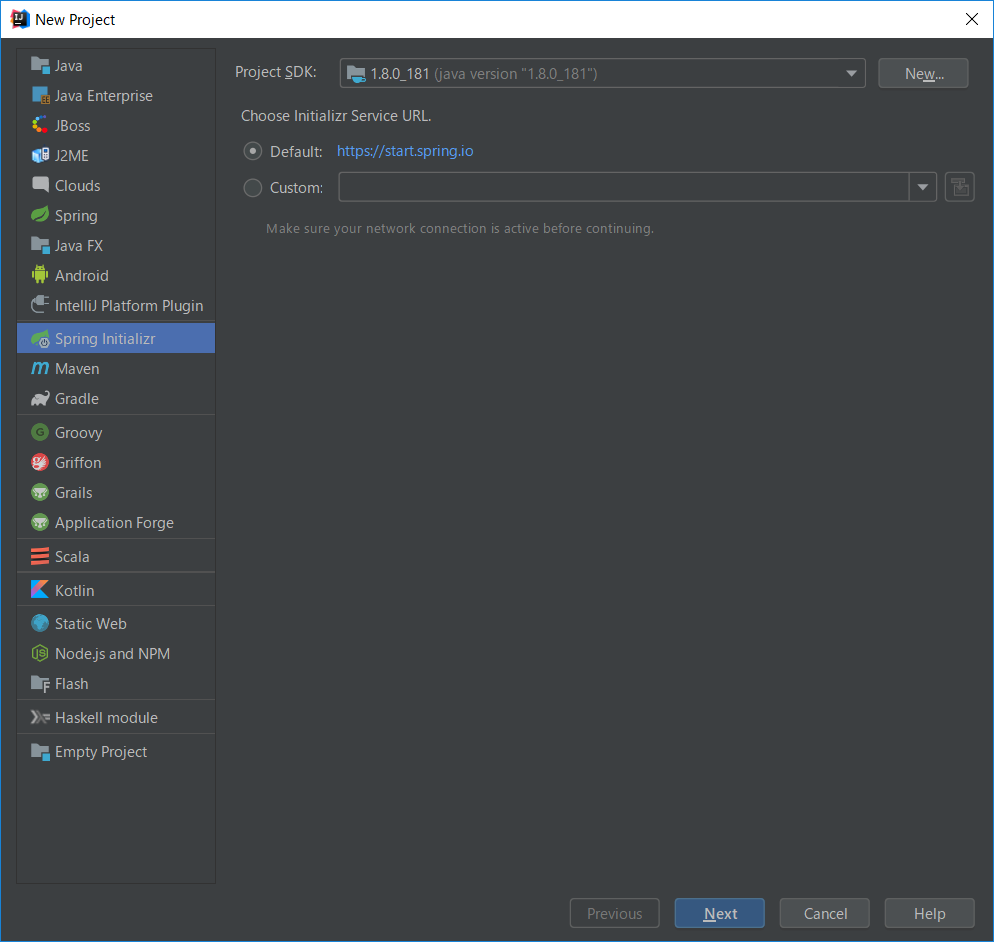Select the Clouds label in list
Image resolution: width=994 pixels, height=942 pixels.
(77, 186)
